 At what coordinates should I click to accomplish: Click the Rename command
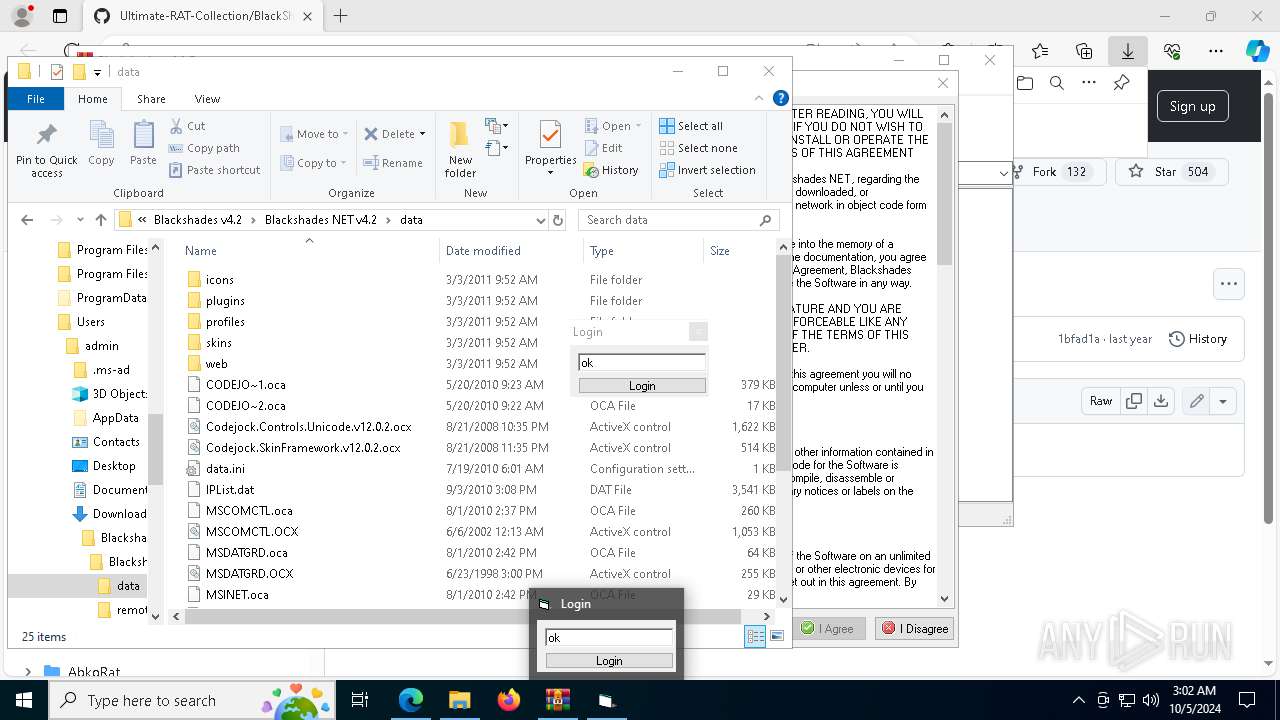click(393, 163)
